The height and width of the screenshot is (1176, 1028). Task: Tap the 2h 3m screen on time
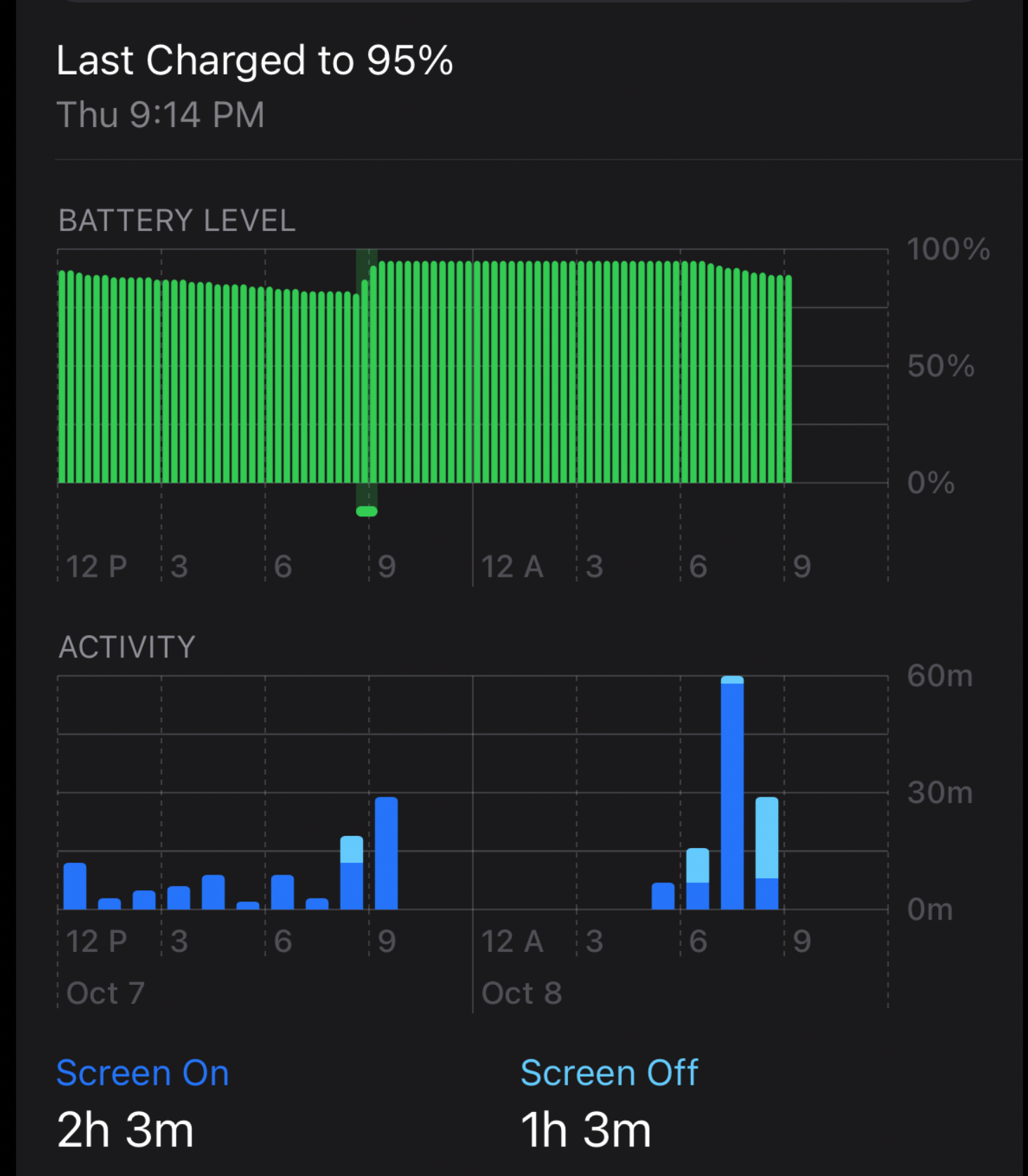[x=125, y=1130]
